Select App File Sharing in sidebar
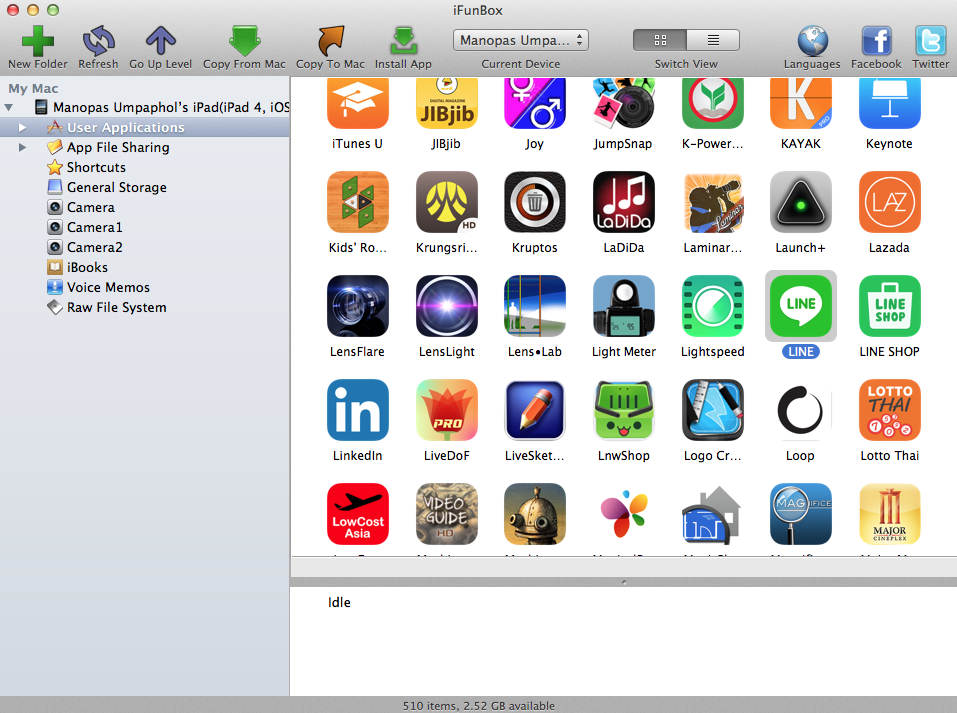The height and width of the screenshot is (713, 957). (x=118, y=147)
